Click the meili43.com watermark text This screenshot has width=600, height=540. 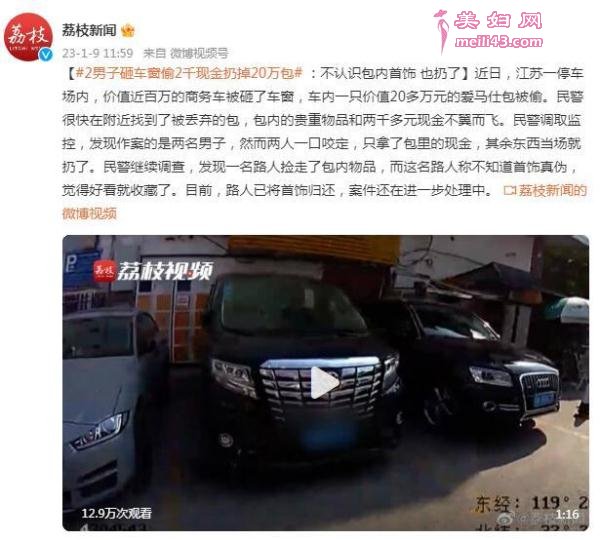(499, 41)
